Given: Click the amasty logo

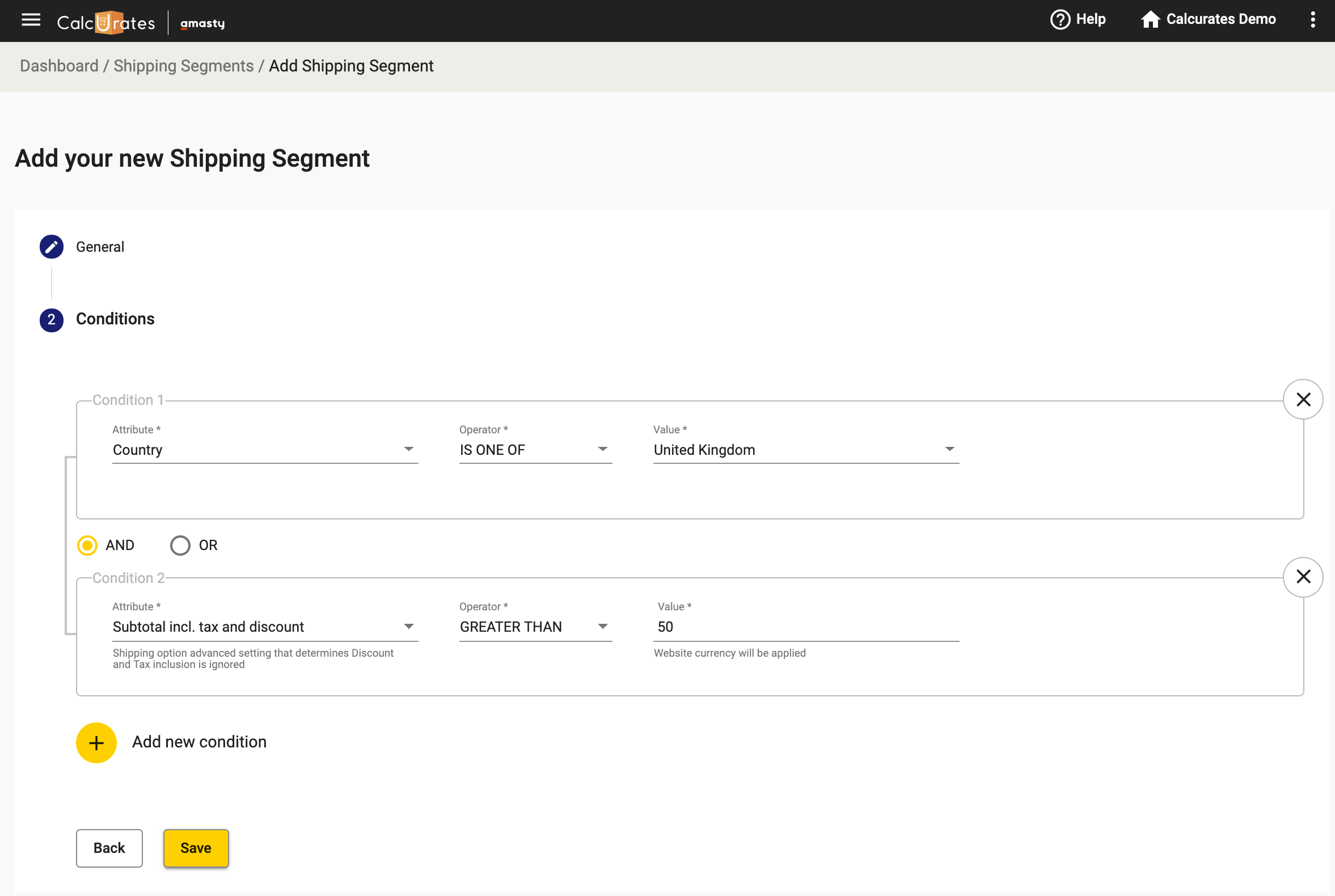Looking at the screenshot, I should point(203,23).
